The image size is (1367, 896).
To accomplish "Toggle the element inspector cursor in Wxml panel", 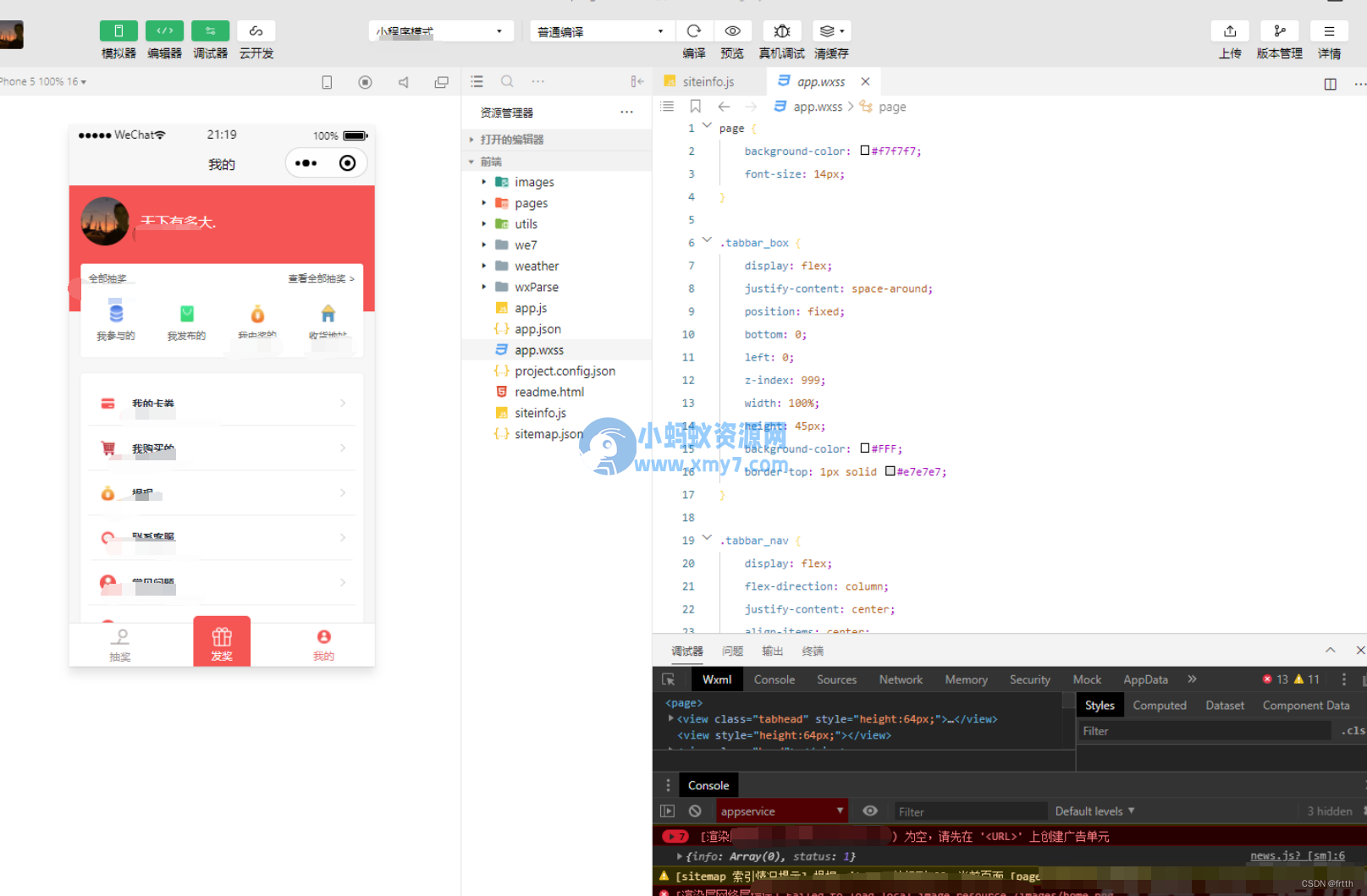I will [670, 679].
